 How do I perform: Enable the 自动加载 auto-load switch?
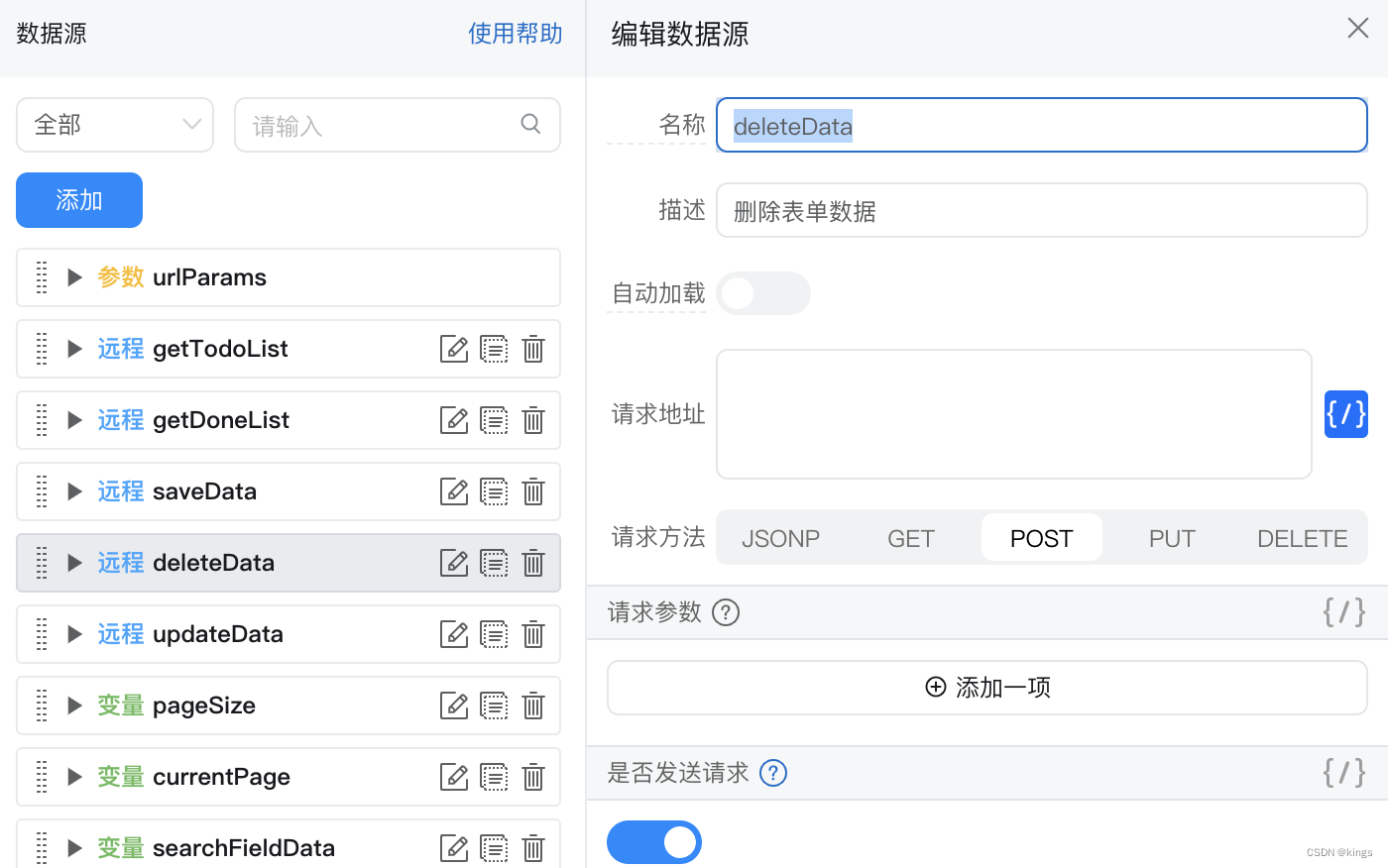pos(762,293)
